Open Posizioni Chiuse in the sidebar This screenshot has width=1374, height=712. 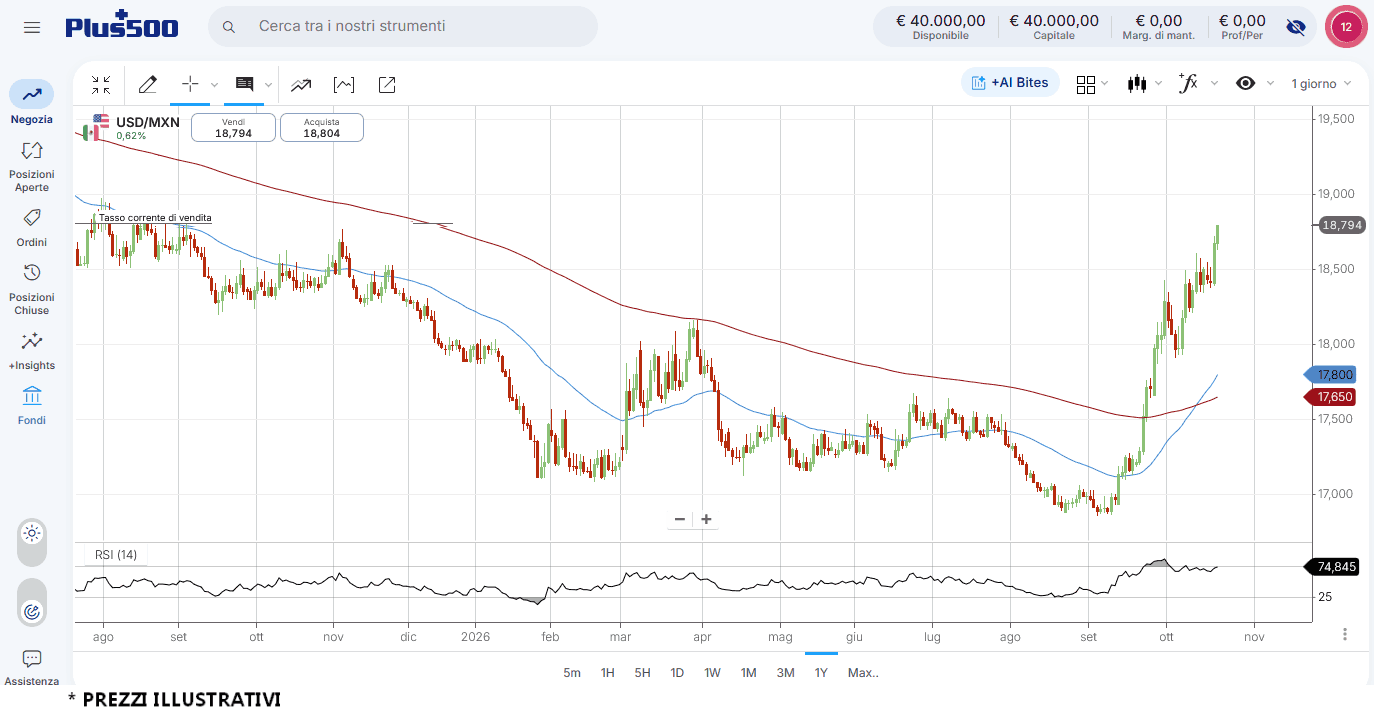(32, 289)
